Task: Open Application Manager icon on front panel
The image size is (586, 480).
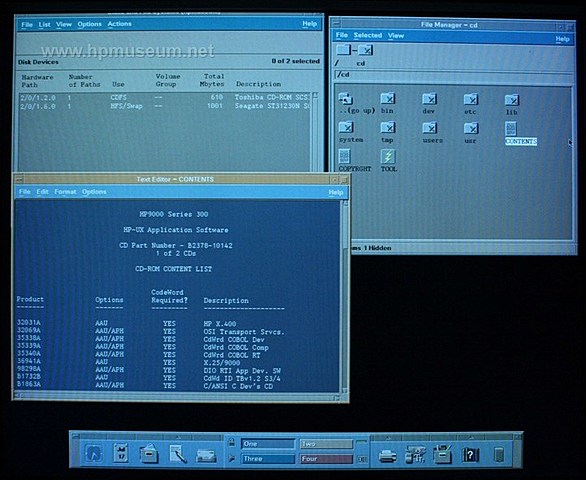Action: tap(443, 454)
